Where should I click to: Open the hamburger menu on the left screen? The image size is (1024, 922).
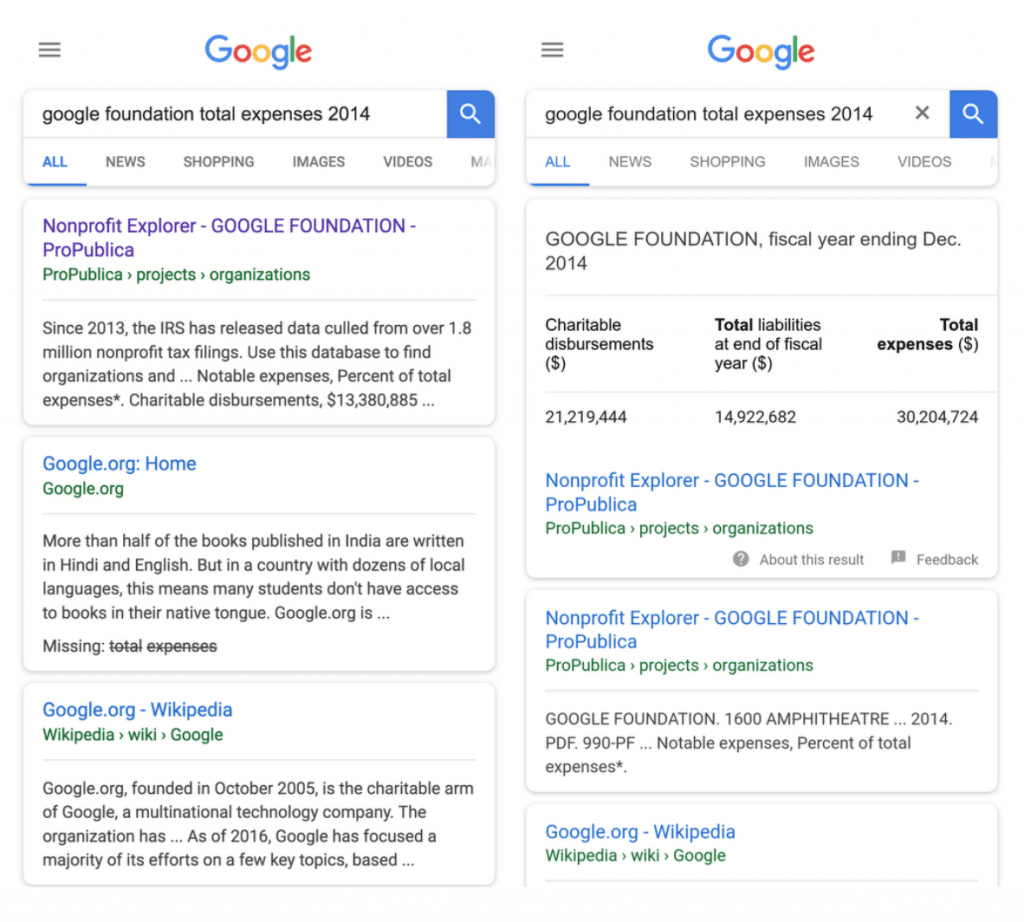pyautogui.click(x=50, y=50)
